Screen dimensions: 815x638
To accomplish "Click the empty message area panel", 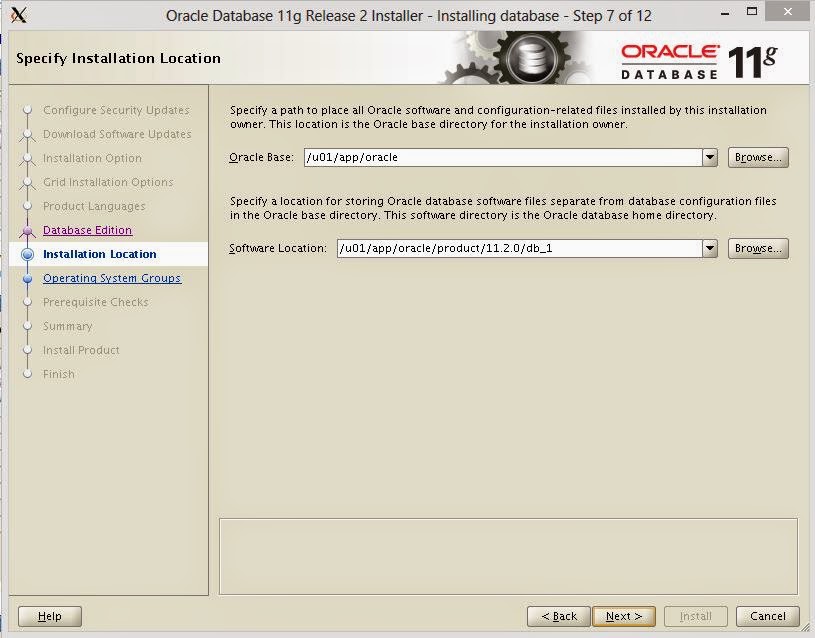I will tap(508, 556).
